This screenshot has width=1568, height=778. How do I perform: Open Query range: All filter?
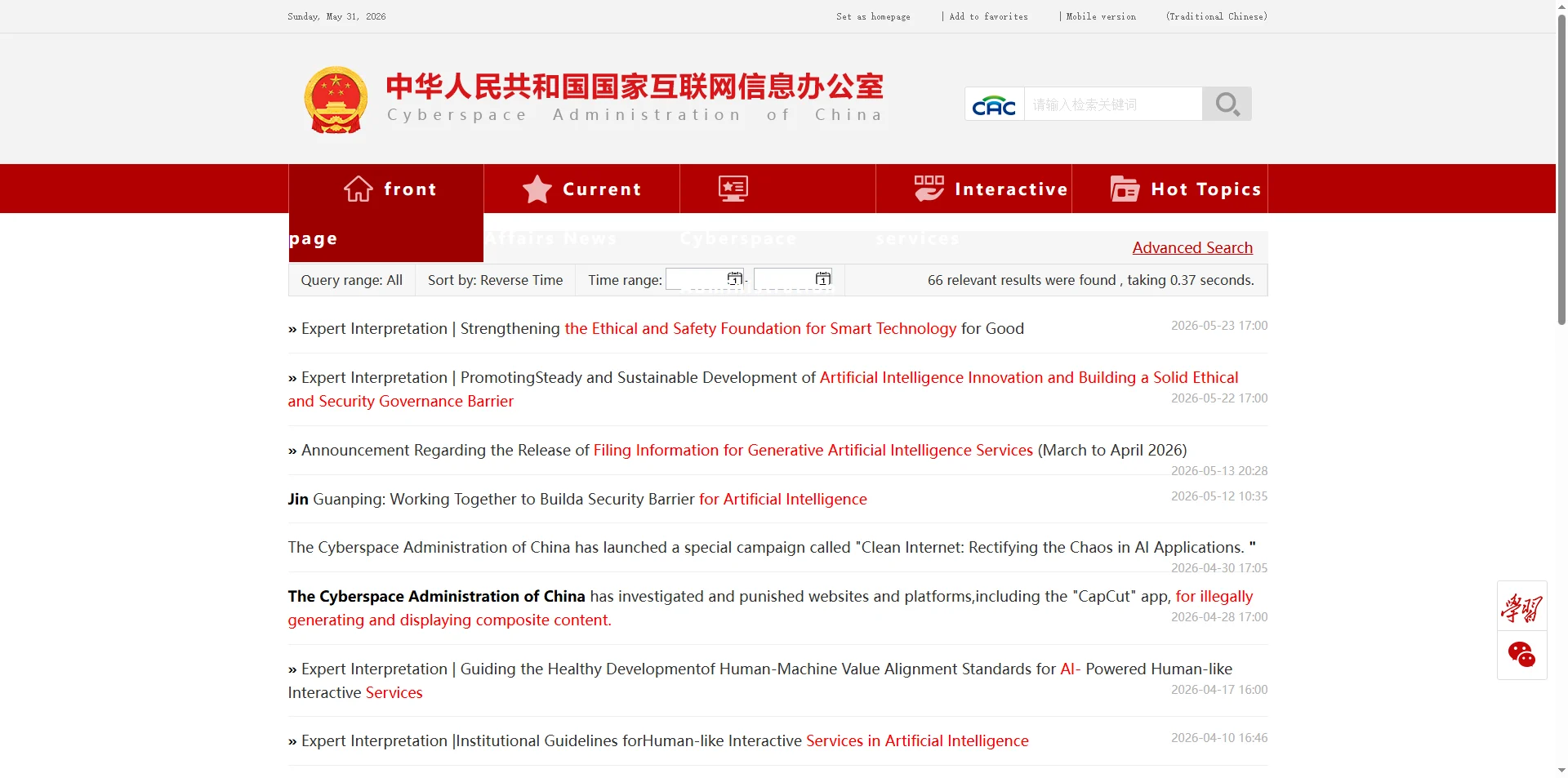pos(352,280)
